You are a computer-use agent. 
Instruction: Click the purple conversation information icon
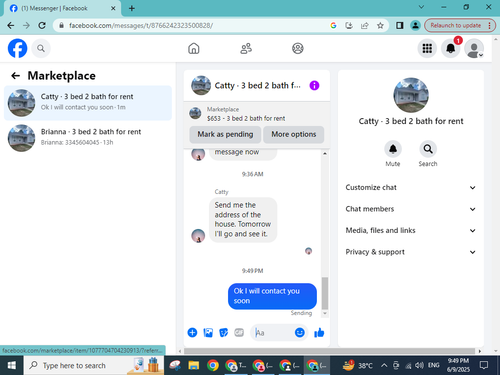pyautogui.click(x=314, y=86)
